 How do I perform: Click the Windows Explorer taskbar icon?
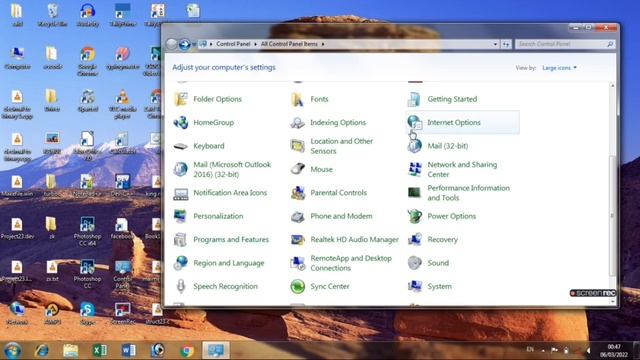pos(71,350)
